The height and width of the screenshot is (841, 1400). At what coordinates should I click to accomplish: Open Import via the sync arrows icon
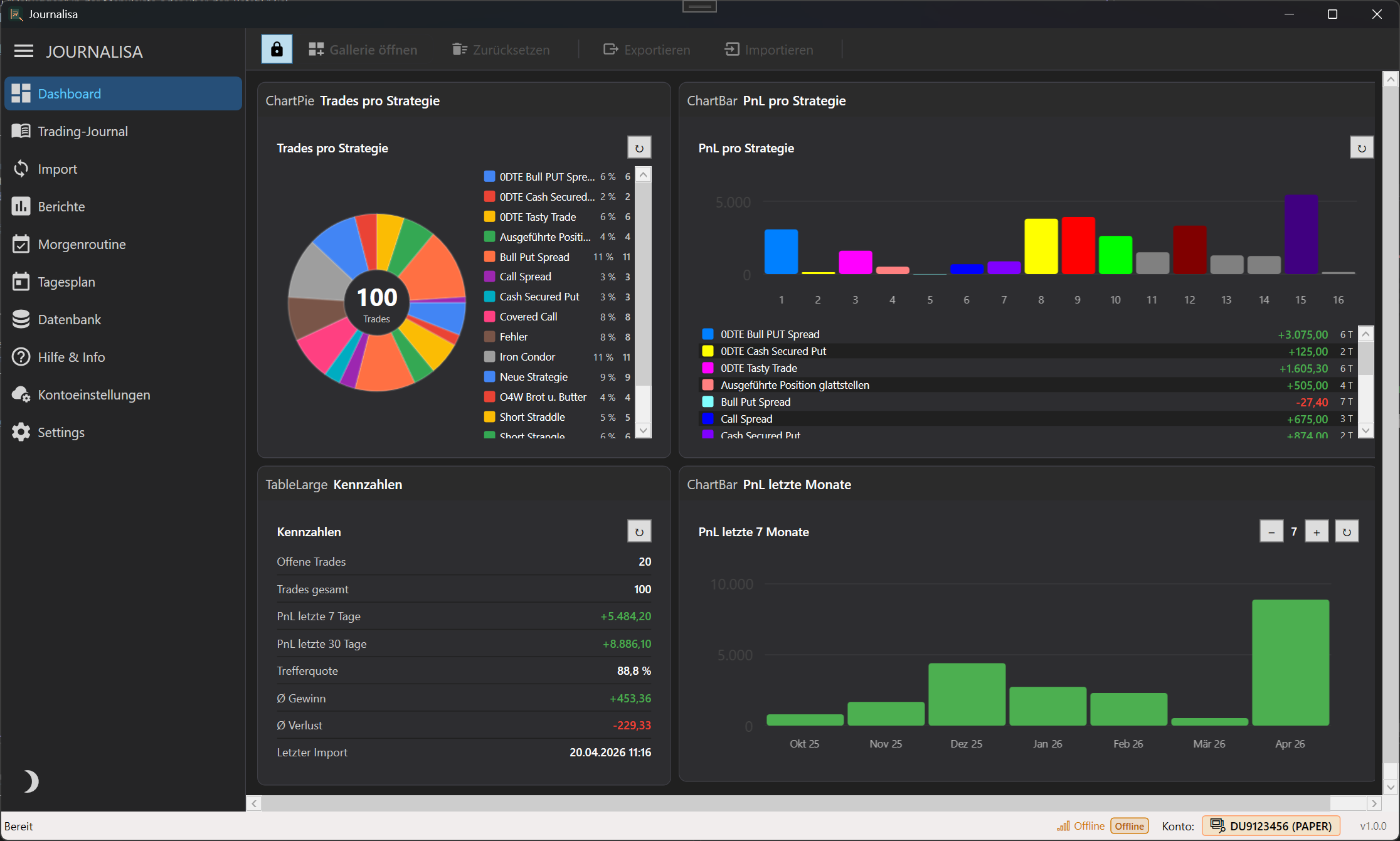click(21, 169)
